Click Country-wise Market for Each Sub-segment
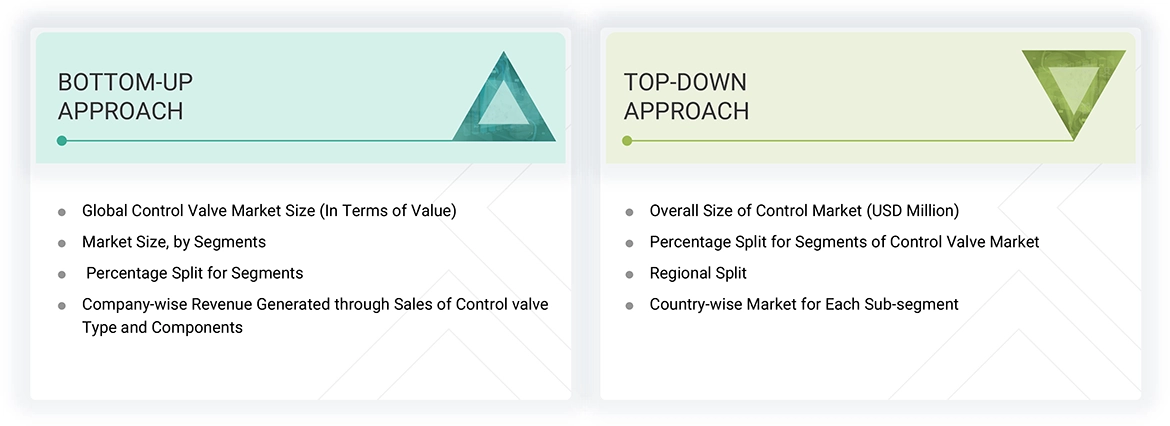Image resolution: width=1170 pixels, height=426 pixels. click(x=804, y=304)
